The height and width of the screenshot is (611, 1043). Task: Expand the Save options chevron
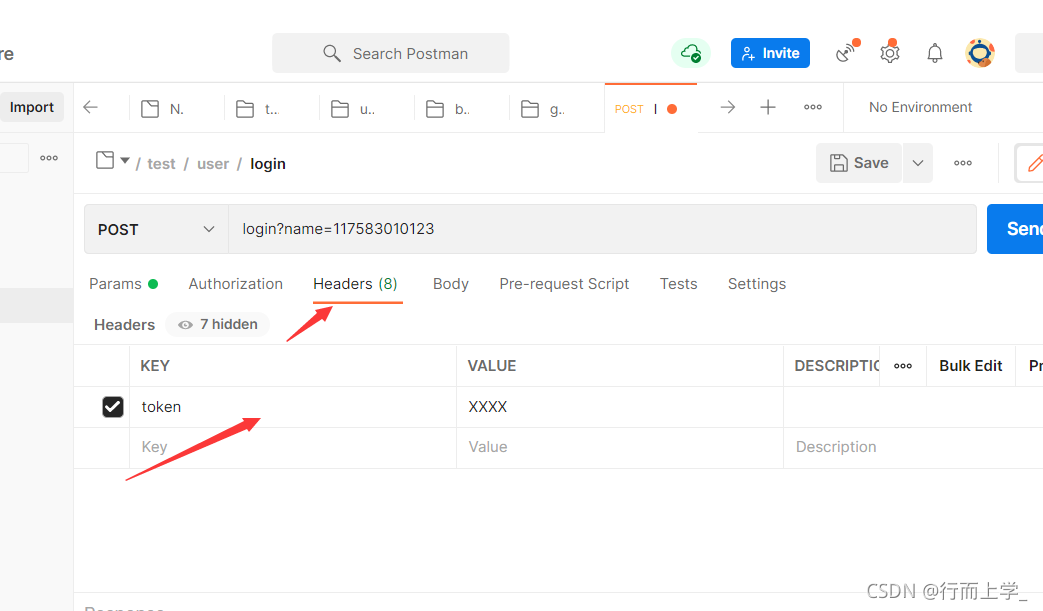pyautogui.click(x=918, y=163)
